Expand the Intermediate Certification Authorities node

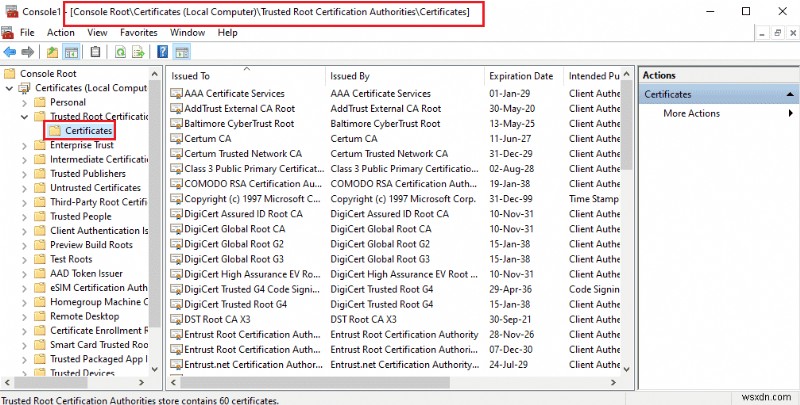(24, 160)
